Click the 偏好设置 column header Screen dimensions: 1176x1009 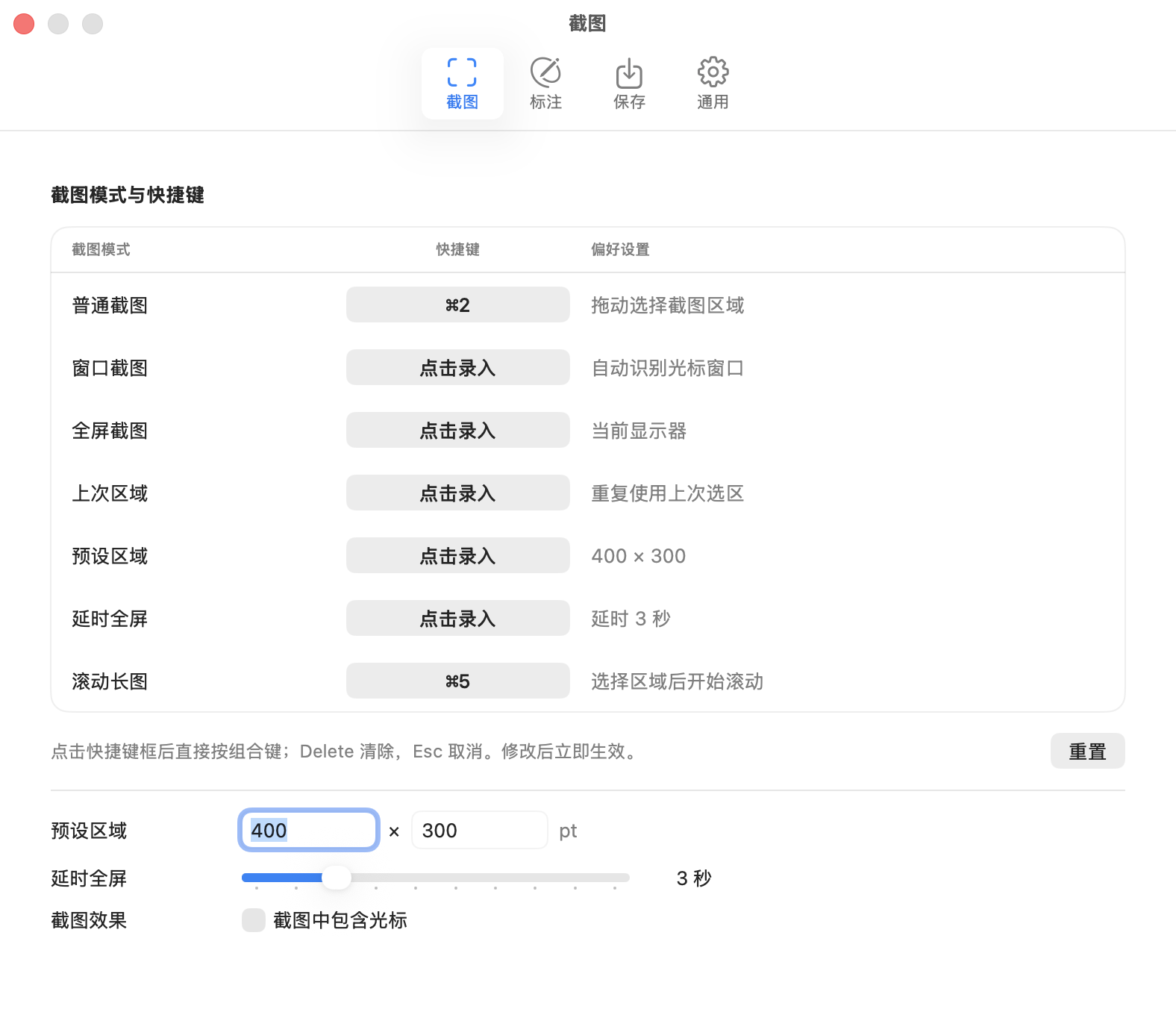[x=620, y=249]
